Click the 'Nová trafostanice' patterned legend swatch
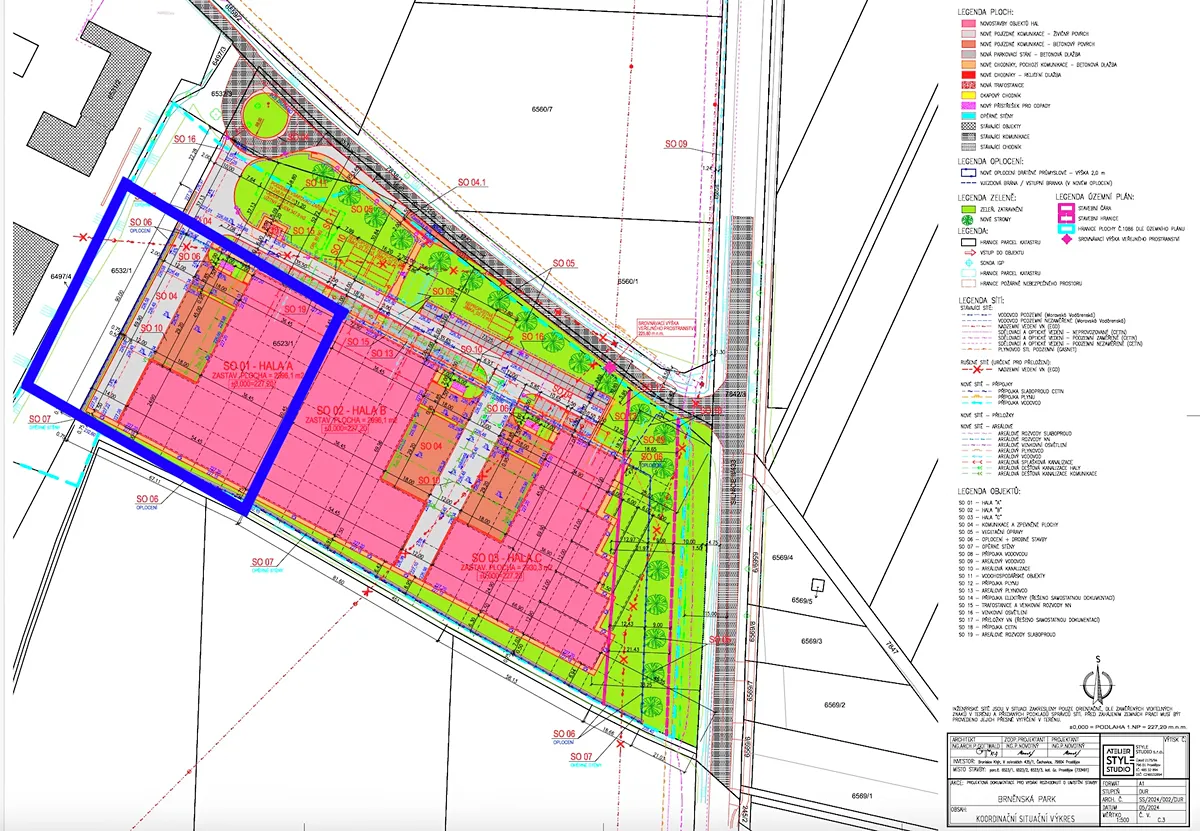The width and height of the screenshot is (1200, 831). 968,85
